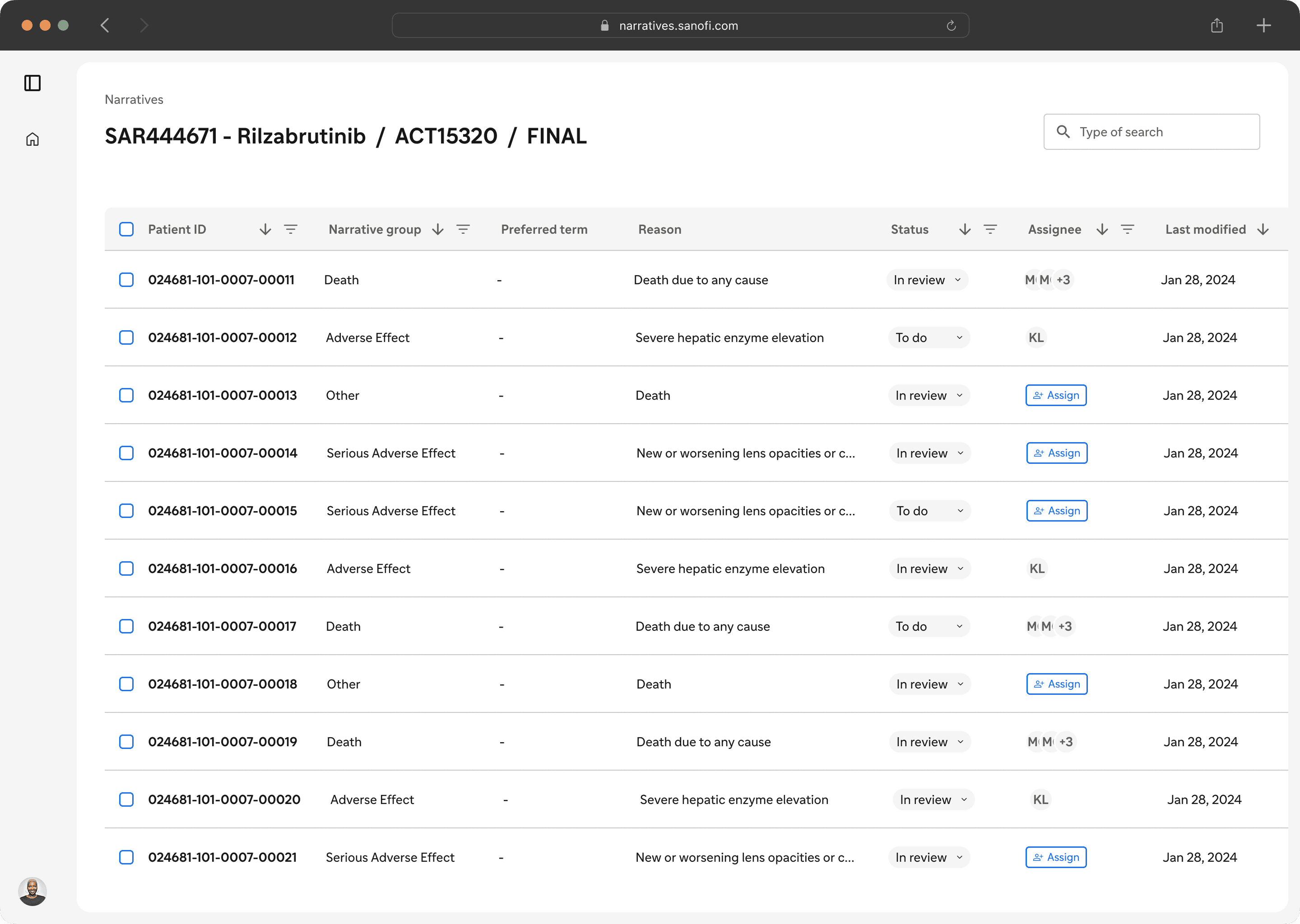This screenshot has height=924, width=1300.
Task: Tick the checkbox for patient 024681-101-0007-00019
Action: [126, 742]
